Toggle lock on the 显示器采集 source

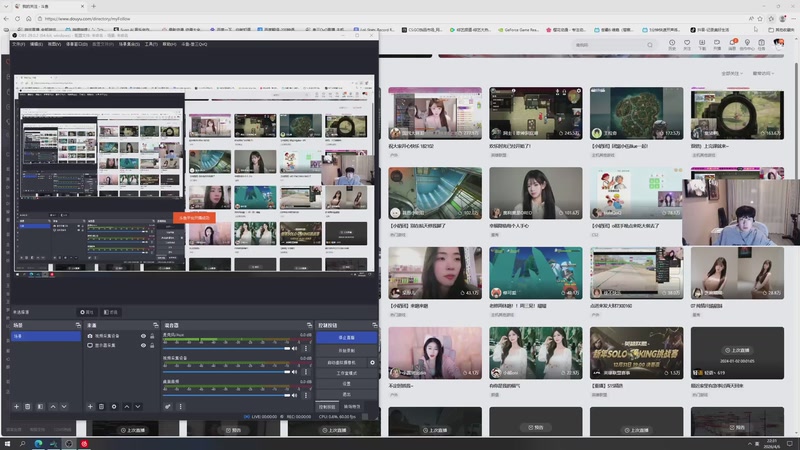pos(152,345)
